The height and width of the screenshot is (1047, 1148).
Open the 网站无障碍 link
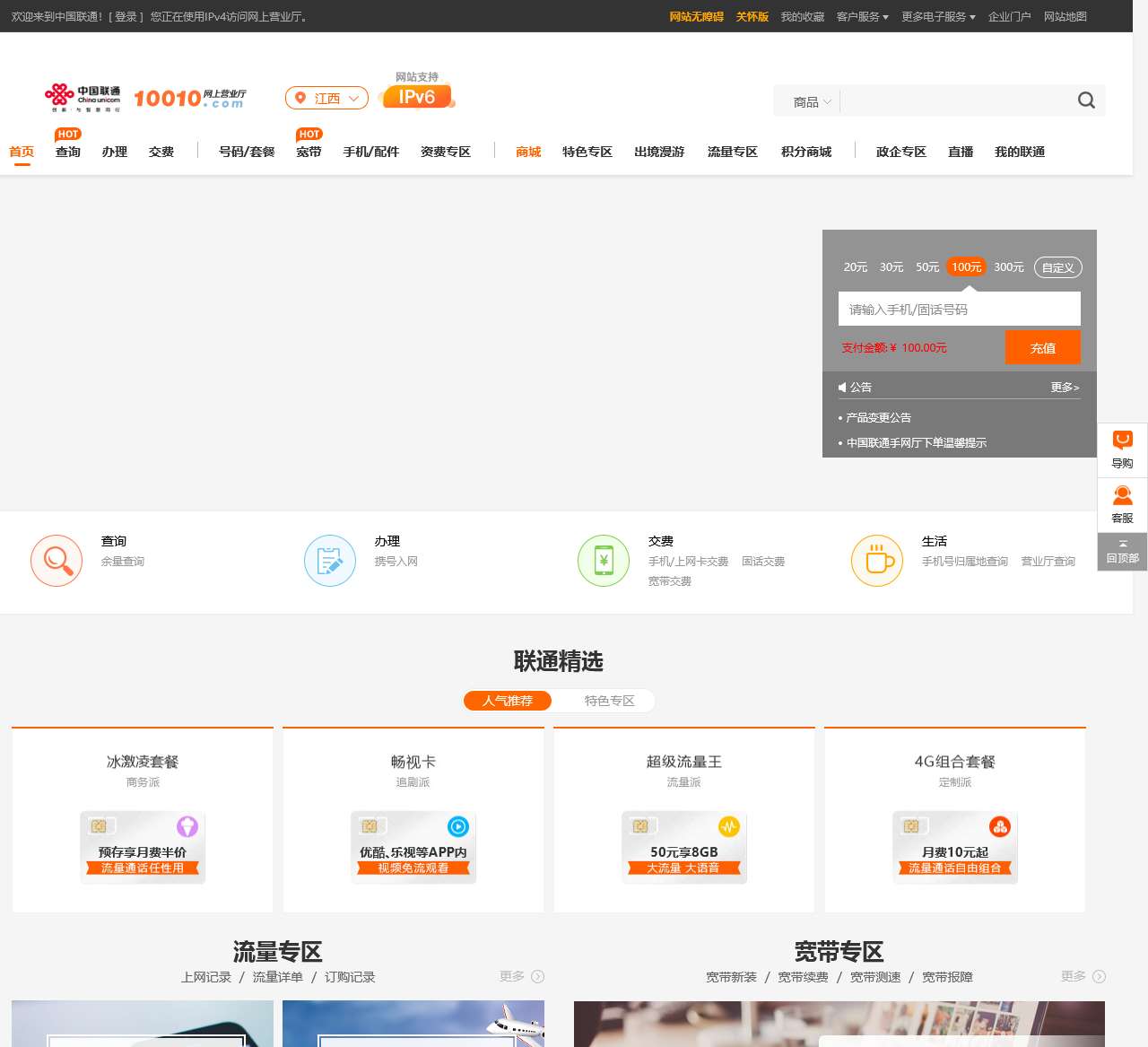[697, 16]
